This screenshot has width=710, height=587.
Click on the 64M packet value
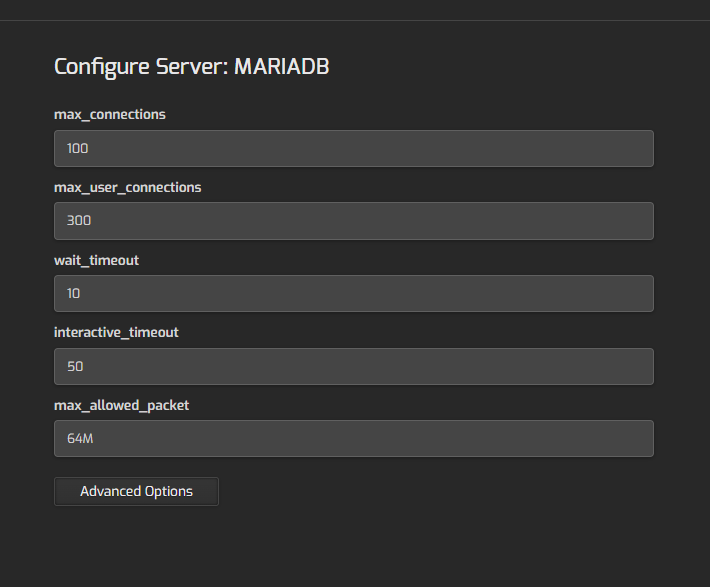[x=80, y=438]
